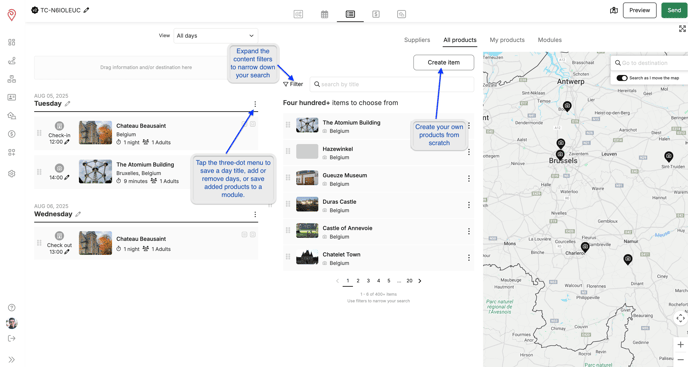Viewport: 688px width, 367px height.
Task: Focus the Go to destination field
Action: point(650,63)
